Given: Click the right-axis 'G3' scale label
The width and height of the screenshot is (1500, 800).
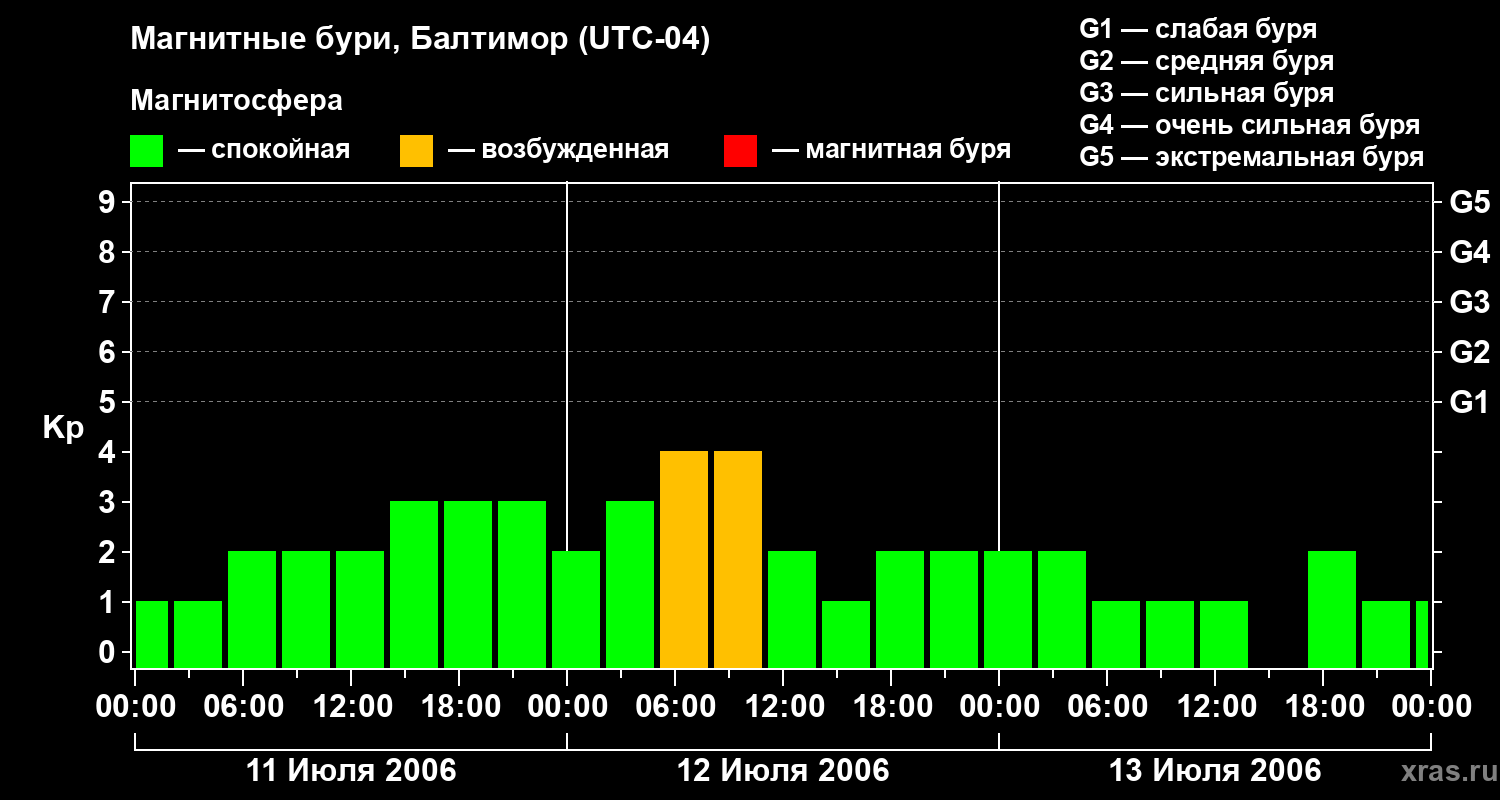Looking at the screenshot, I should click(1469, 302).
